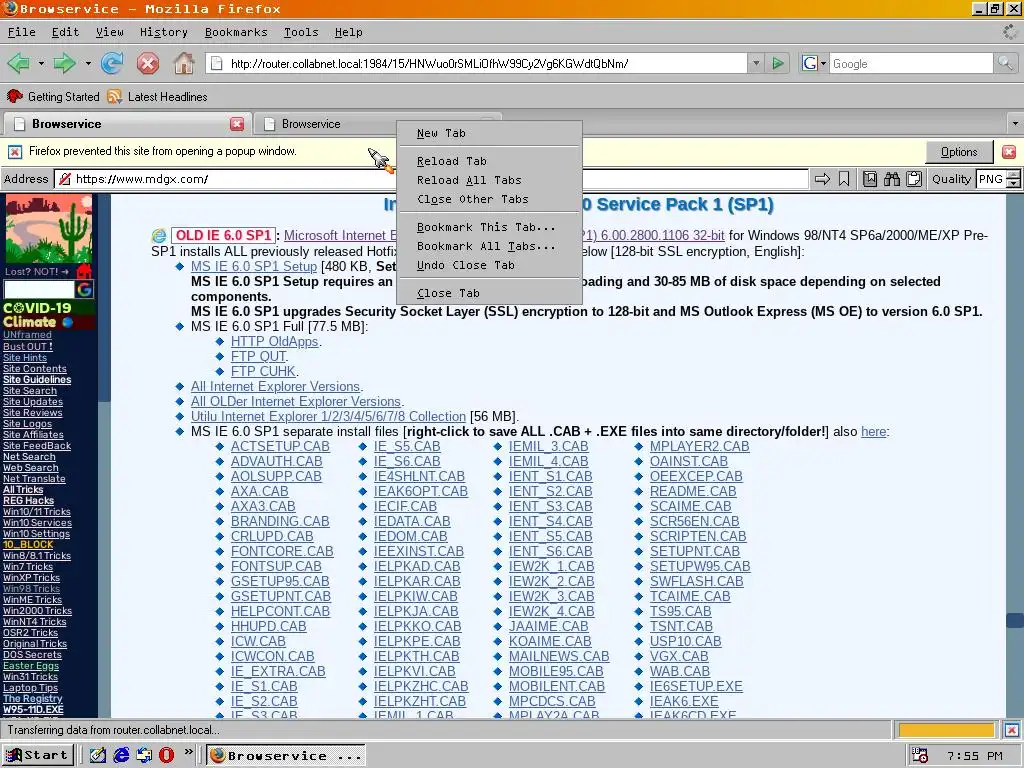Image resolution: width=1024 pixels, height=768 pixels.
Task: Click the popup blocker Options button
Action: [x=959, y=152]
